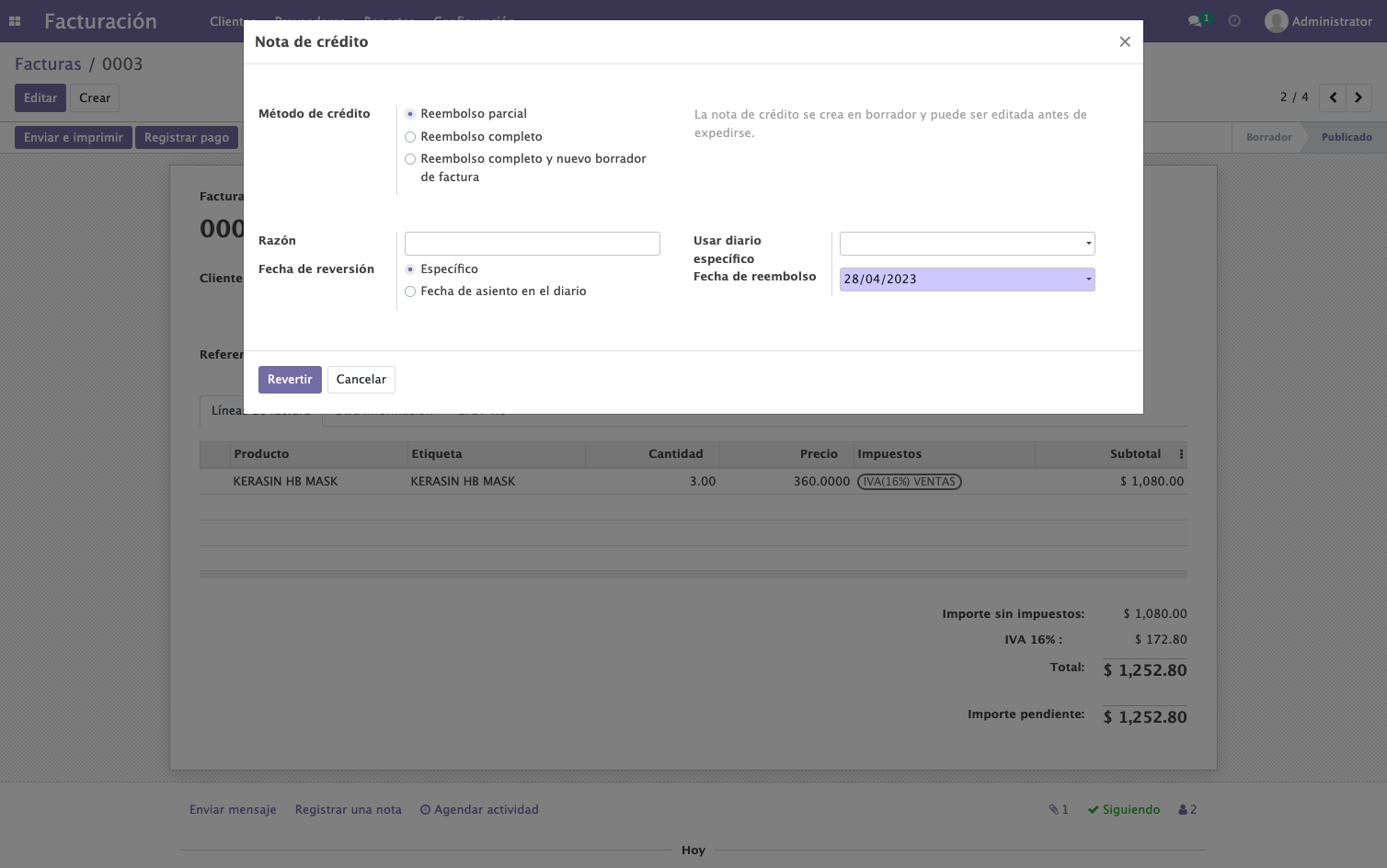Open the activities clock icon
Image resolution: width=1387 pixels, height=868 pixels.
(x=1234, y=21)
